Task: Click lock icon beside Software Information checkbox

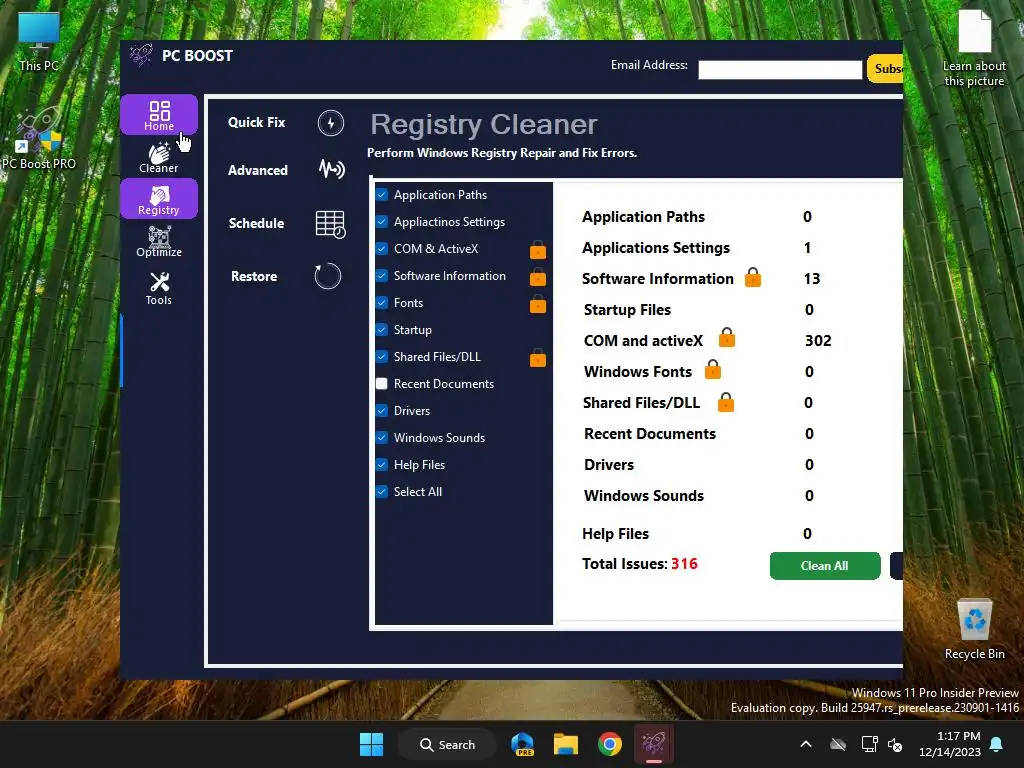Action: 538,277
